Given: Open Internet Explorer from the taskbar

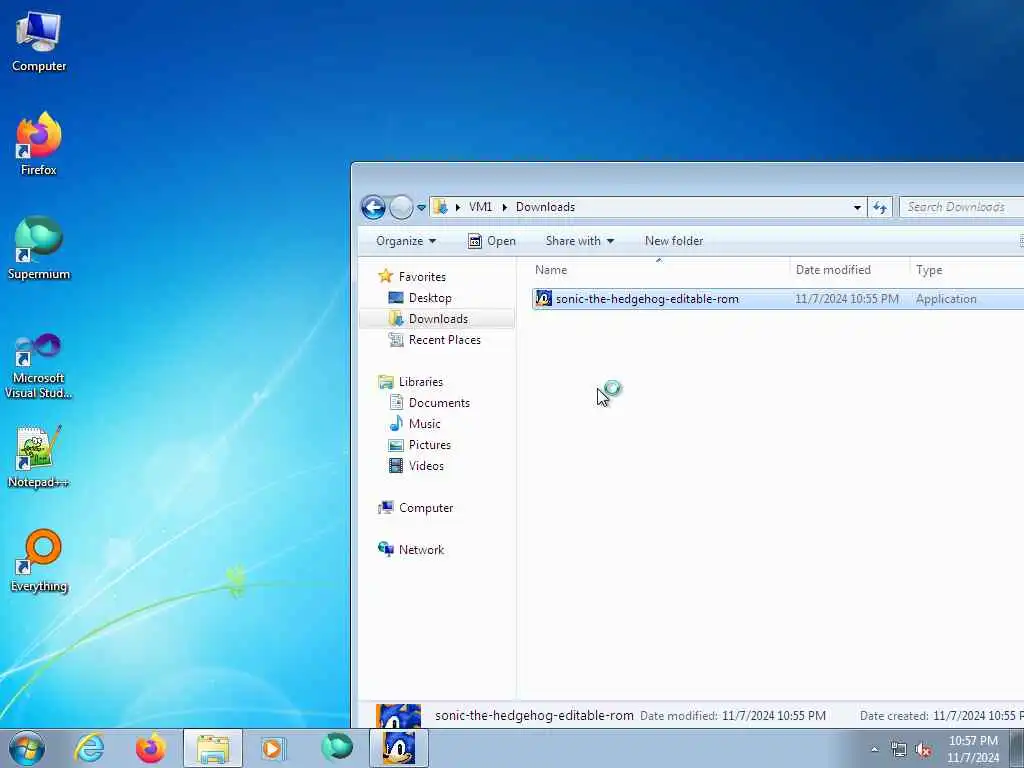Looking at the screenshot, I should [89, 748].
